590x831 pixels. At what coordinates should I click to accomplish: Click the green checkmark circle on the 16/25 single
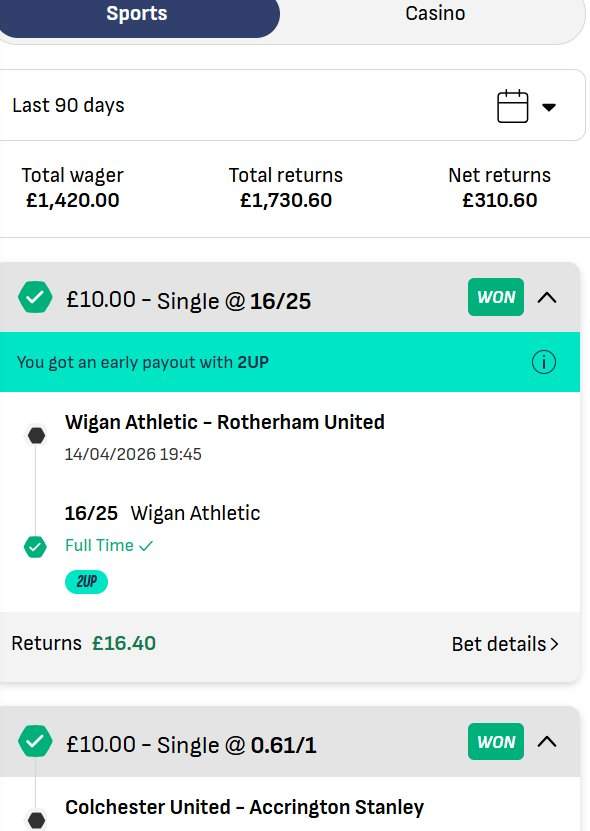pyautogui.click(x=35, y=297)
